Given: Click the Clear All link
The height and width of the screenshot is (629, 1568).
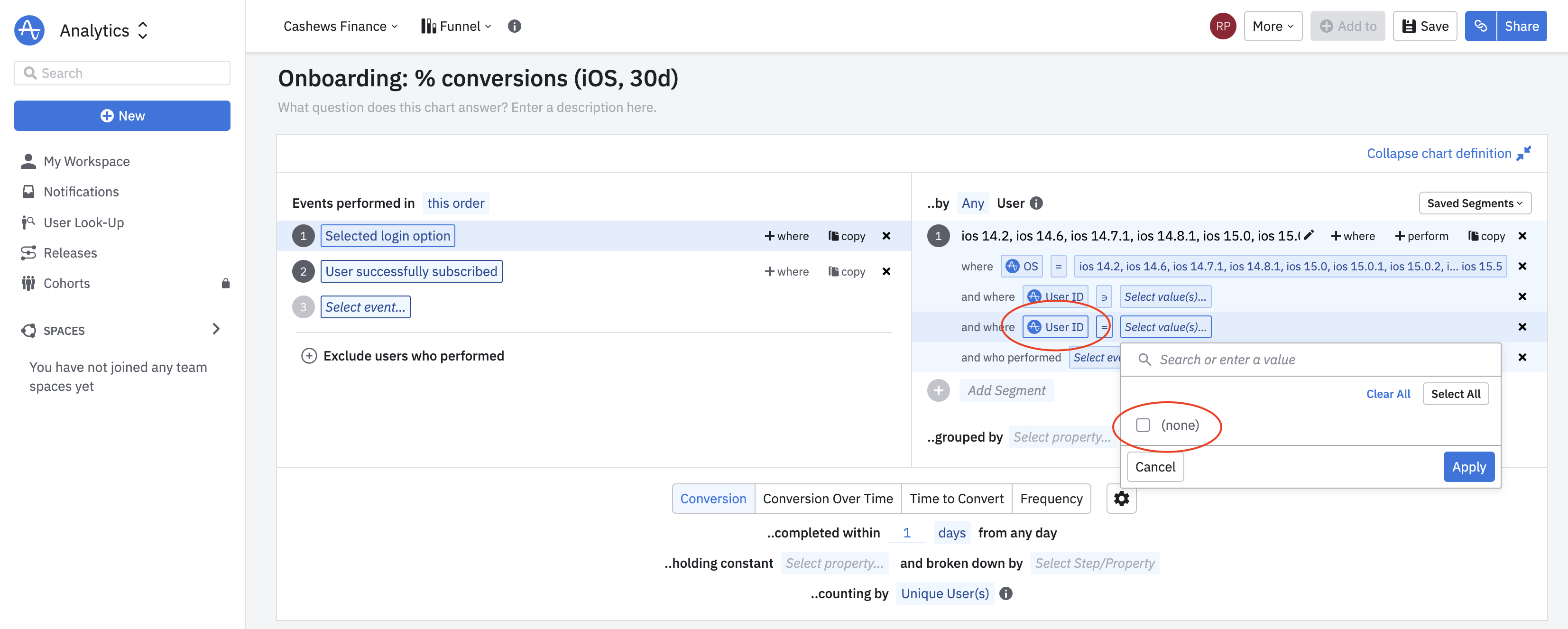Looking at the screenshot, I should 1387,394.
